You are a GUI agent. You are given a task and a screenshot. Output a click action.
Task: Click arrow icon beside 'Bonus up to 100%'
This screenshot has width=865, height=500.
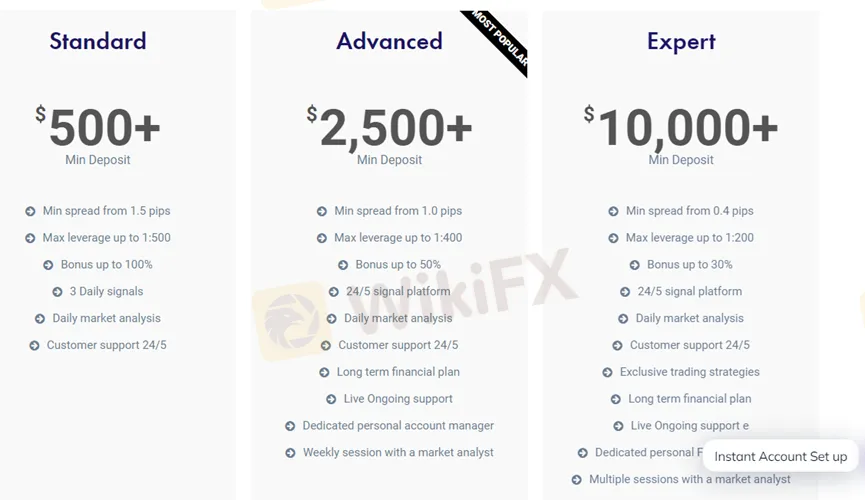click(x=49, y=265)
